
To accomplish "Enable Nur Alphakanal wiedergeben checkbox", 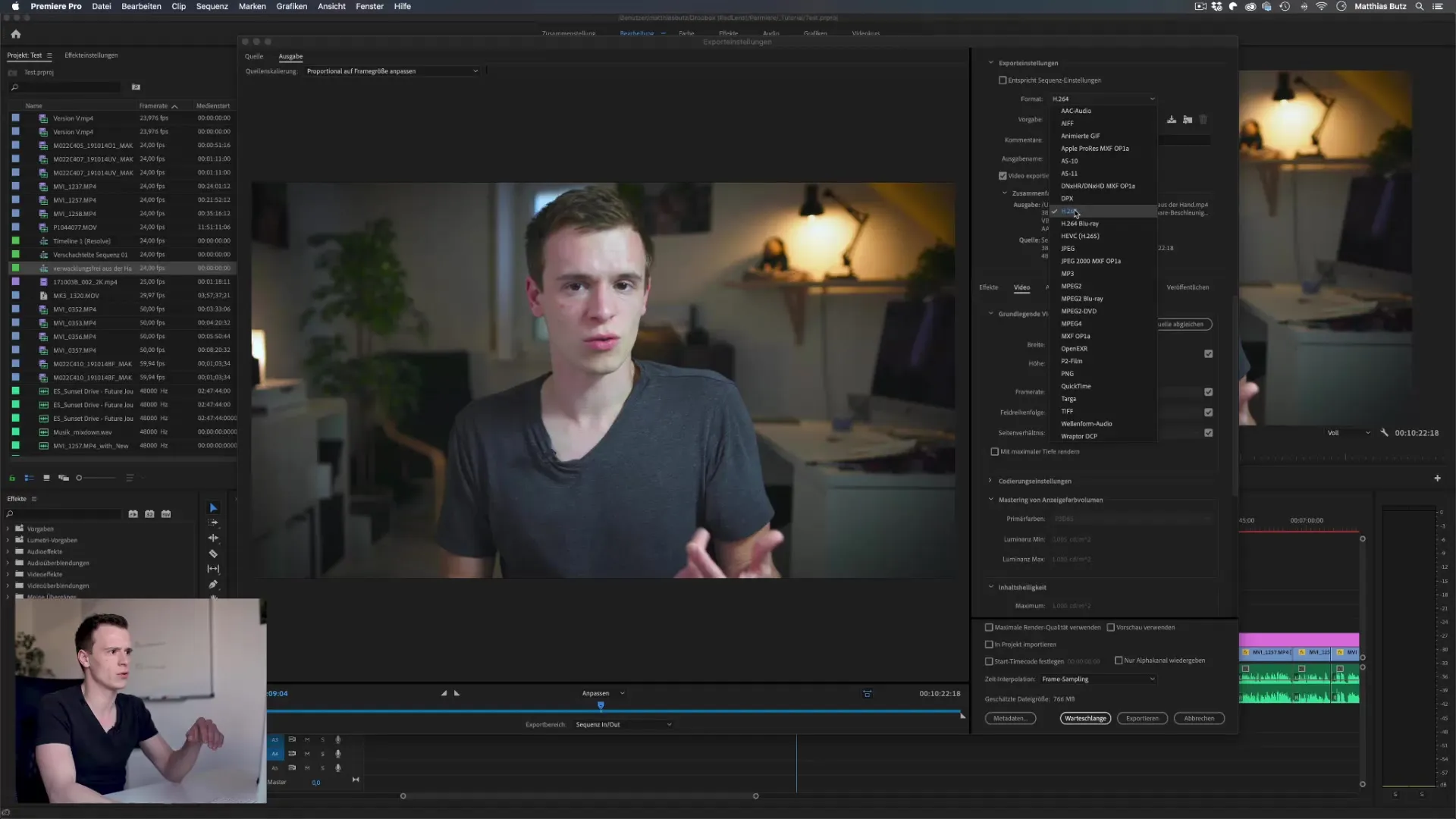I will (x=1119, y=661).
